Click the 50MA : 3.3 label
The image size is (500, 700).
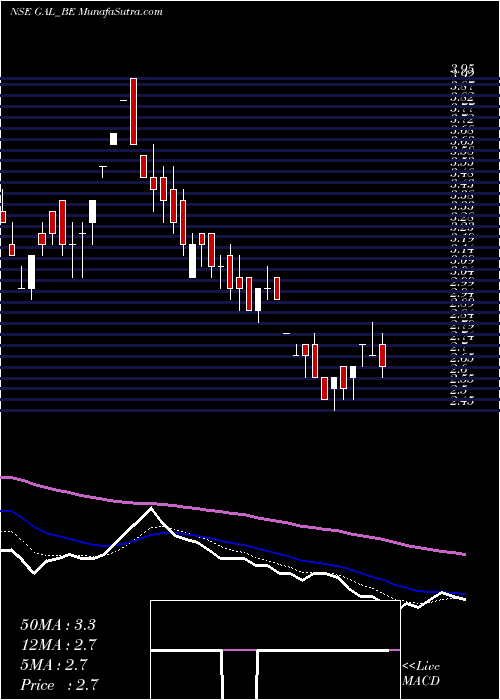58,625
